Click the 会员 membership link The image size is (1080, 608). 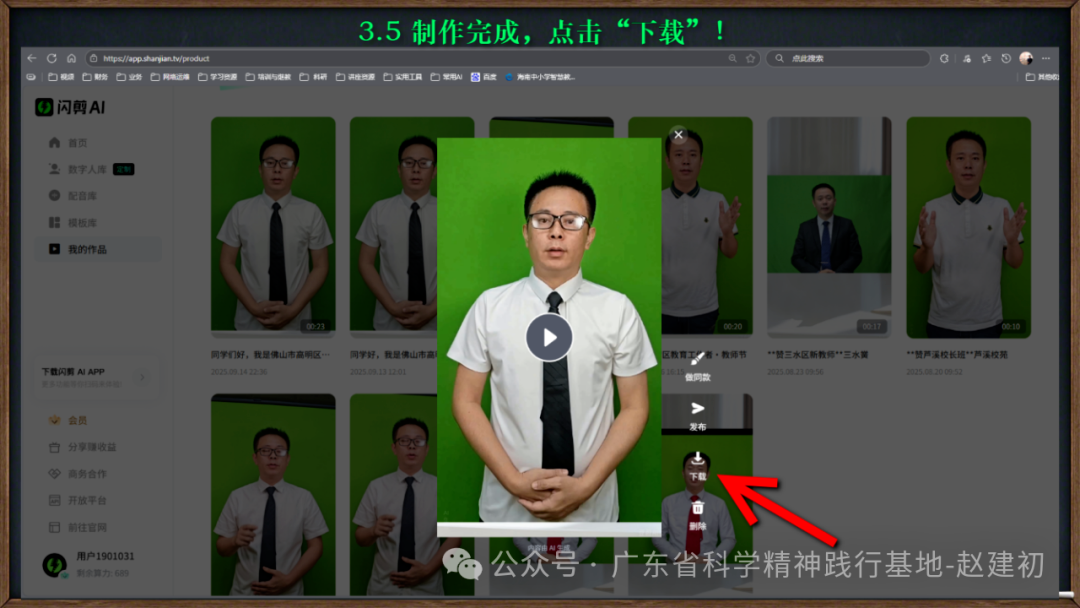coord(77,421)
